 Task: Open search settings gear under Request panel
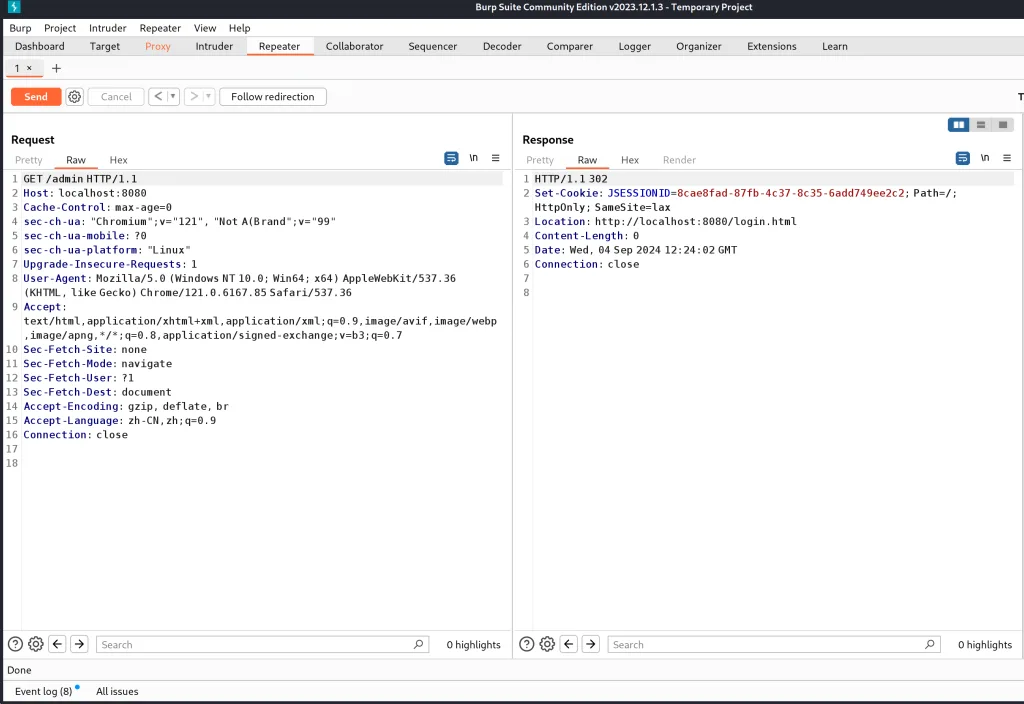pyautogui.click(x=36, y=645)
